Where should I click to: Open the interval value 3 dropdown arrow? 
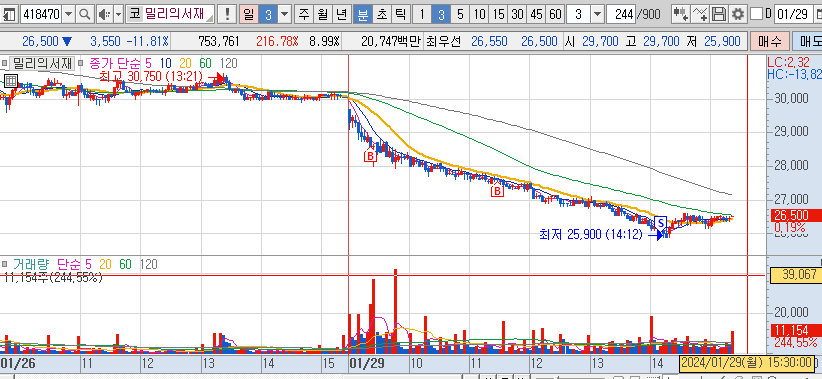click(x=598, y=14)
